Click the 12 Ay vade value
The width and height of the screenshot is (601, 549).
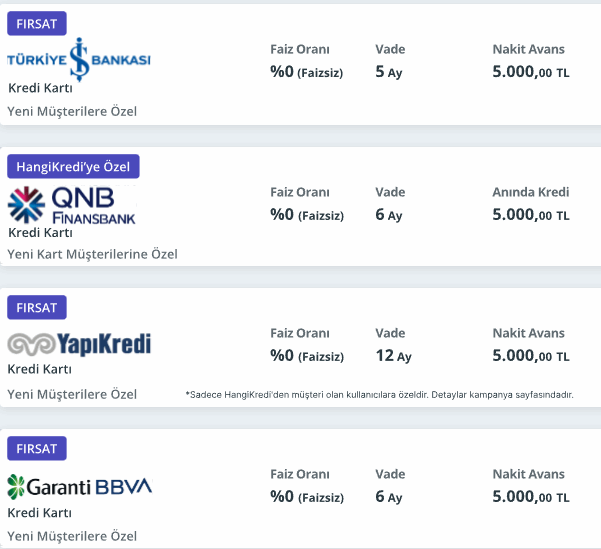pos(393,356)
